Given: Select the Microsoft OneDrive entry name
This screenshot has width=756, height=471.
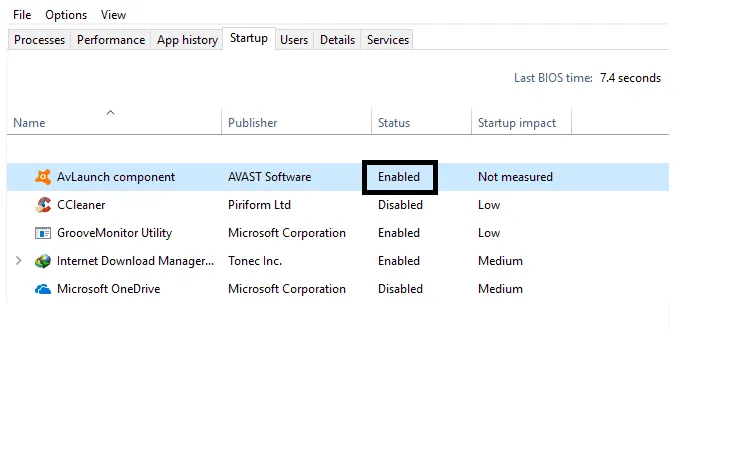Looking at the screenshot, I should (x=108, y=289).
